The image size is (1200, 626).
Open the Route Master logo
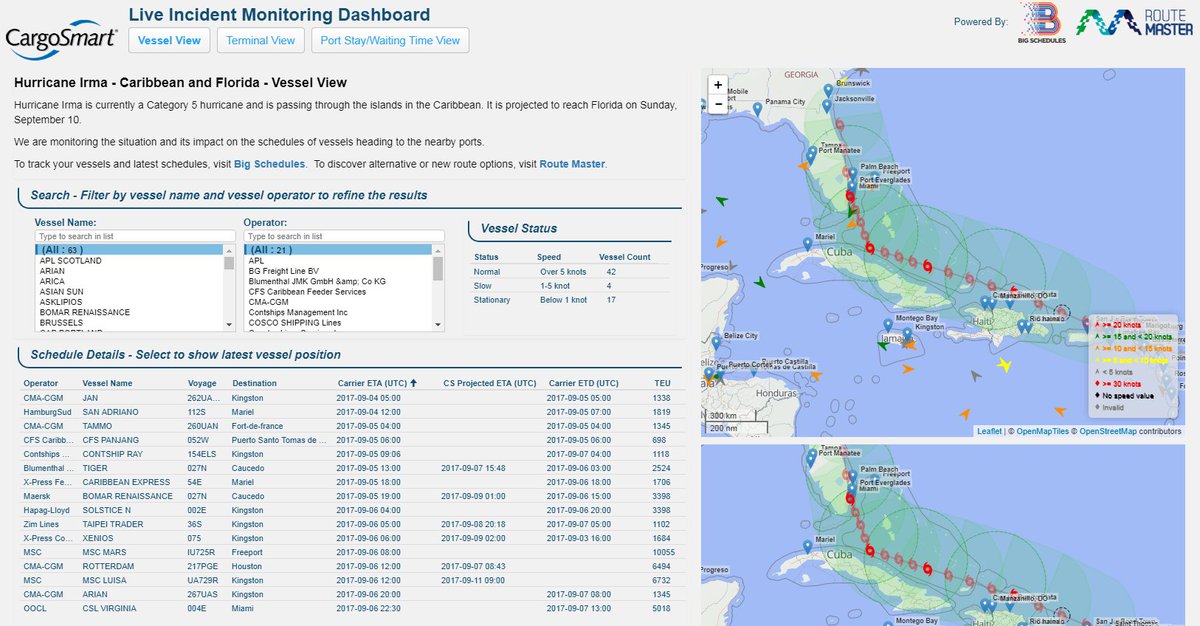(x=1135, y=23)
